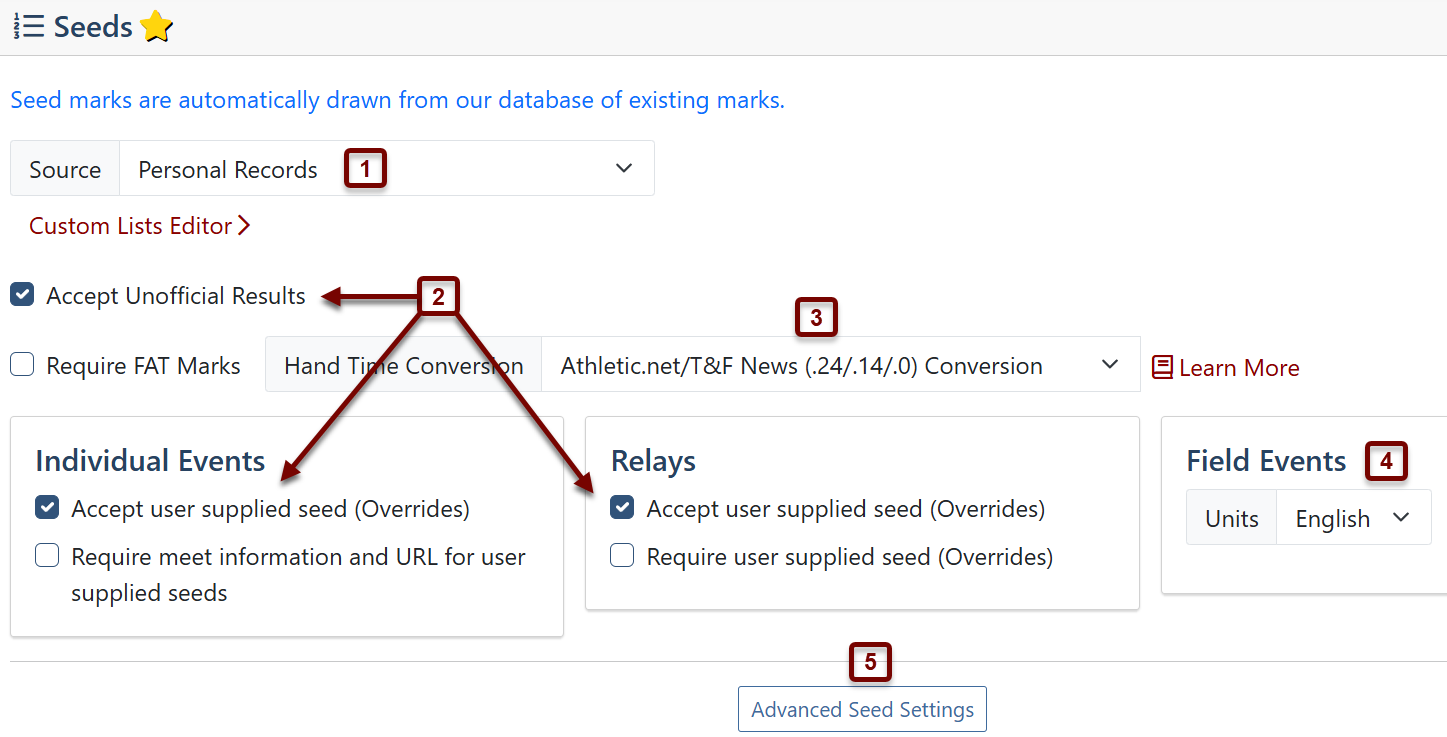Enable Relays require user supplied seed

(622, 556)
